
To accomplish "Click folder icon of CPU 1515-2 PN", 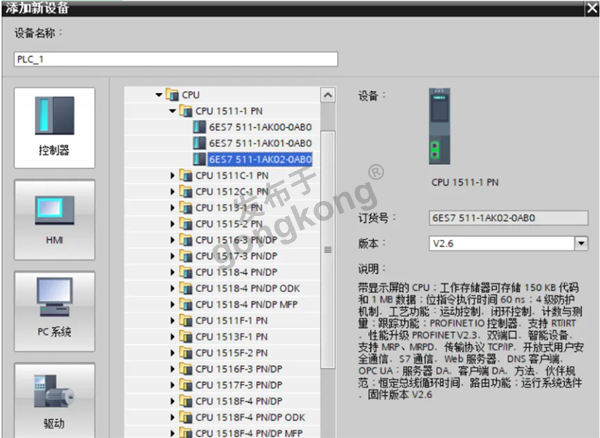I will click(x=186, y=224).
